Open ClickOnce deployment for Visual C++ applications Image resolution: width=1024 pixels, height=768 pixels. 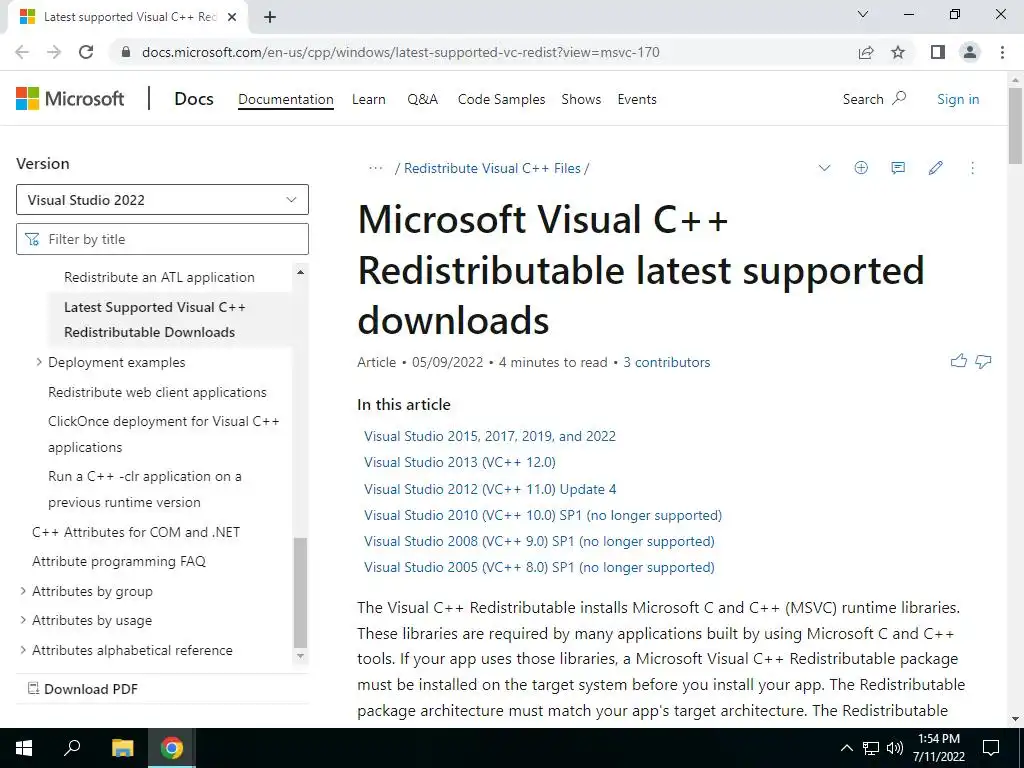pos(164,434)
